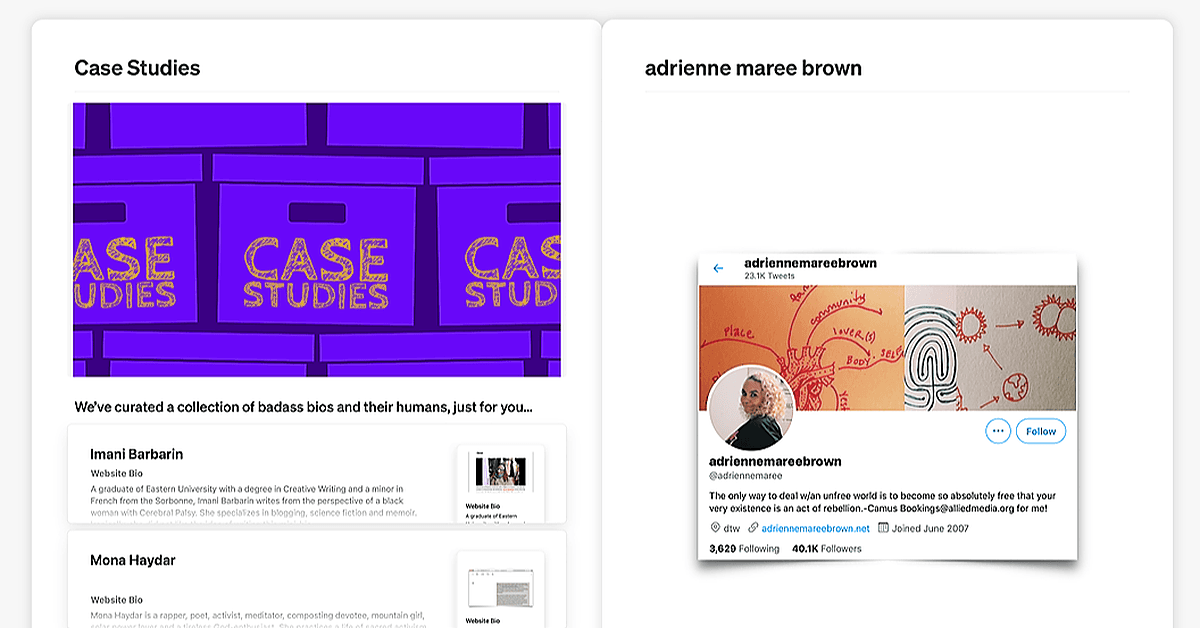The height and width of the screenshot is (628, 1200).
Task: Click the Follow button
Action: point(1041,431)
